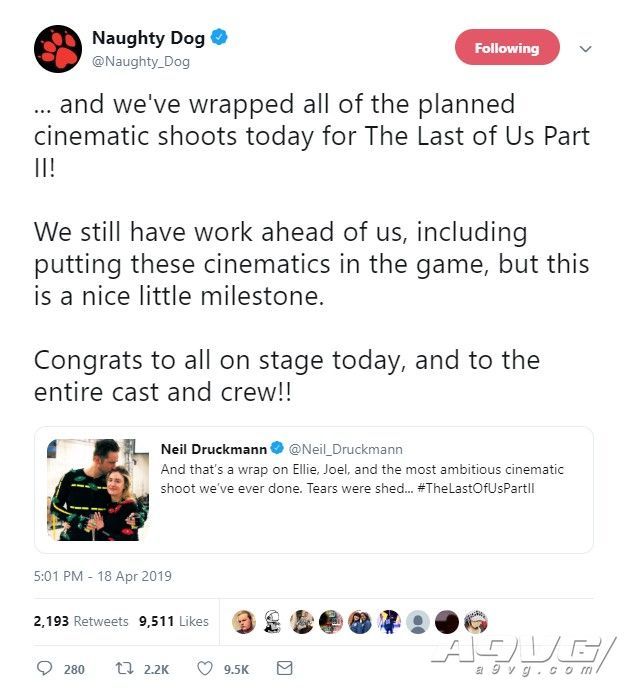This screenshot has width=628, height=688.
Task: Open the @Naughty_Dog handle link
Action: pos(140,61)
